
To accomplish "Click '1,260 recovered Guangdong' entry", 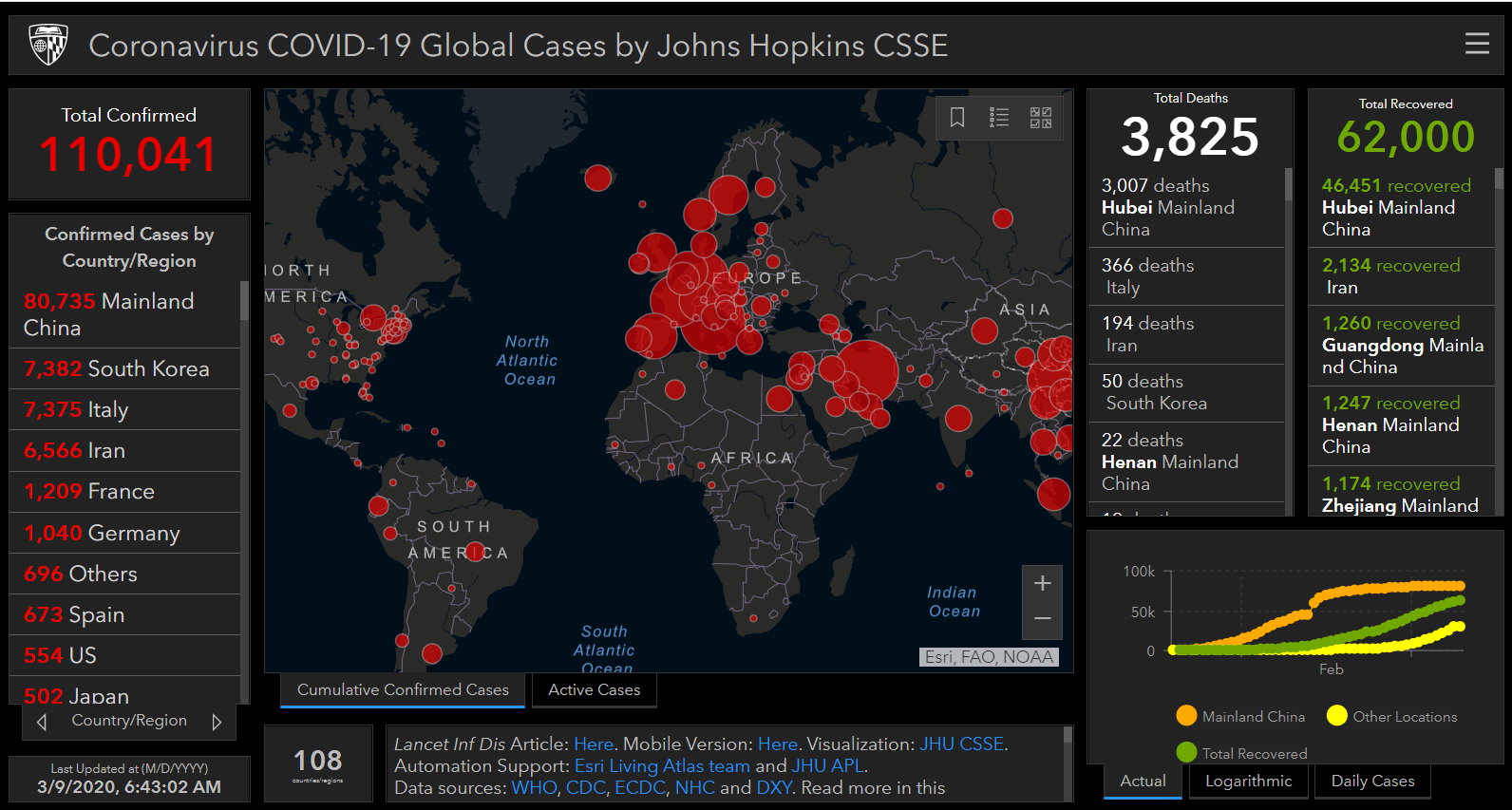I will point(1402,345).
